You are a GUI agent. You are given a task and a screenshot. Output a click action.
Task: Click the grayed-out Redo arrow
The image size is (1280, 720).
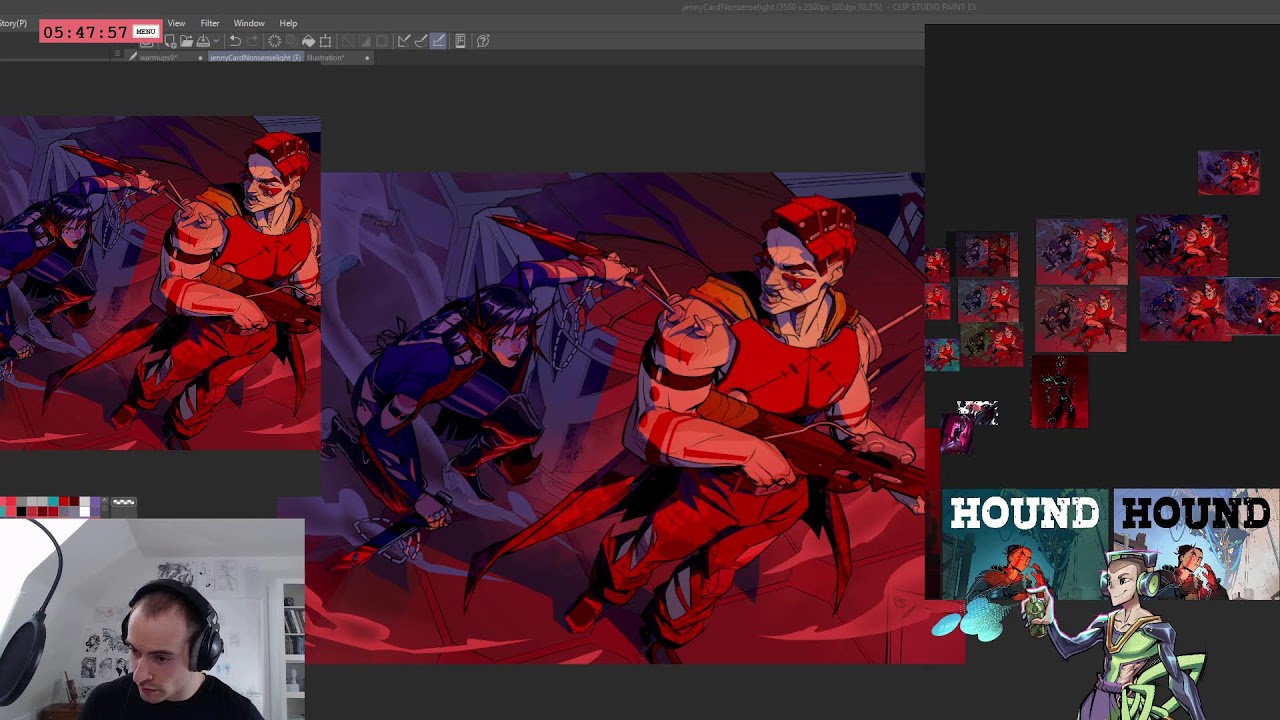[x=252, y=41]
